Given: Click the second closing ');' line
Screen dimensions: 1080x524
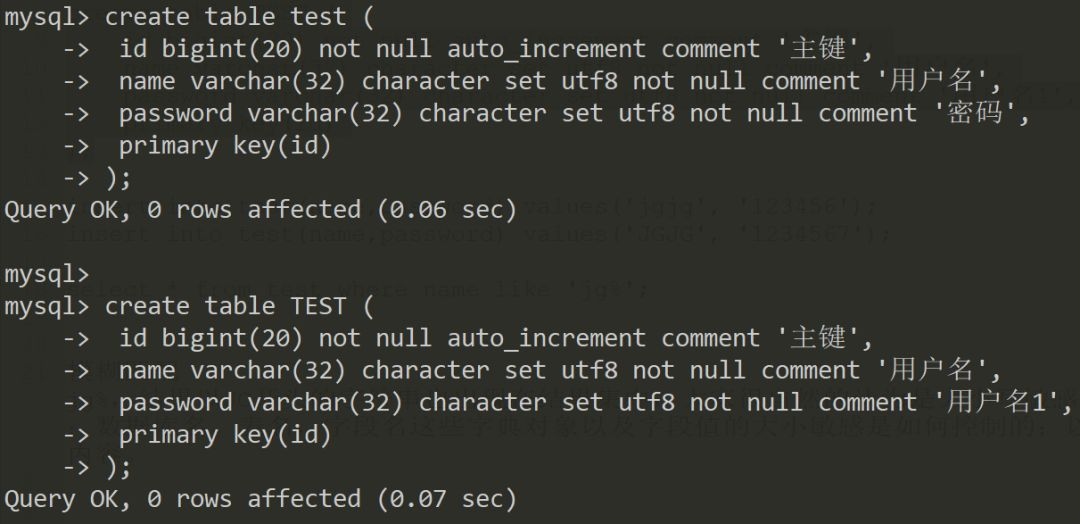Looking at the screenshot, I should coord(118,467).
